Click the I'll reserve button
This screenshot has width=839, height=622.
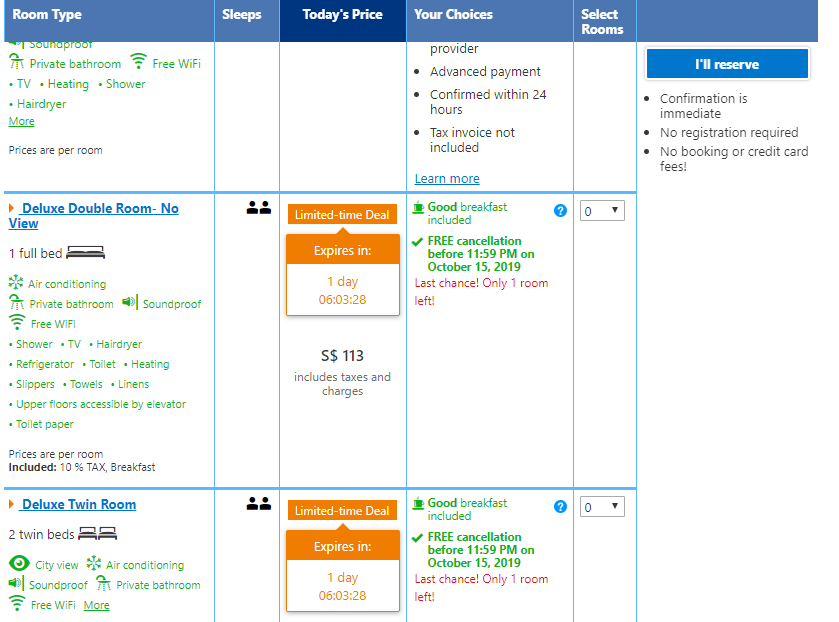tap(727, 64)
